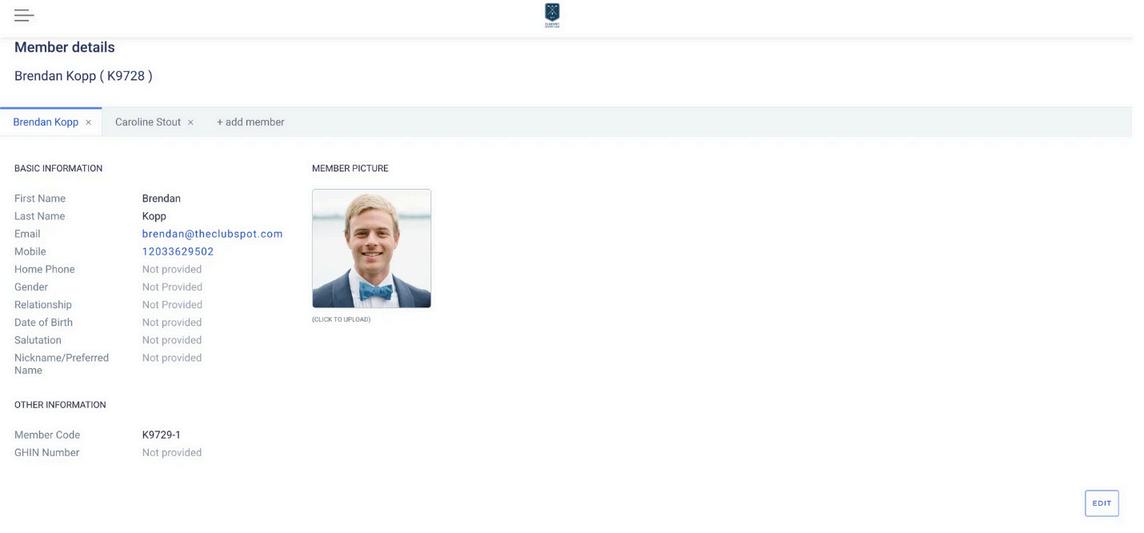Click the Salutation Not provided value
1144x533 pixels.
click(x=172, y=340)
